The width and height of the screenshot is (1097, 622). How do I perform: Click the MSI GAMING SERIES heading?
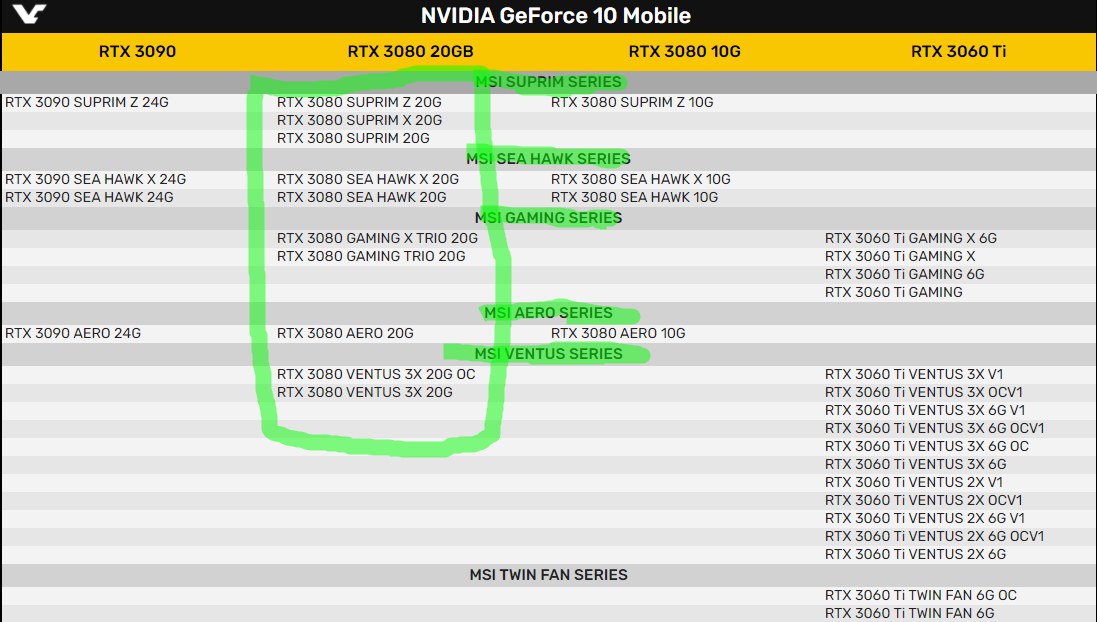click(548, 218)
